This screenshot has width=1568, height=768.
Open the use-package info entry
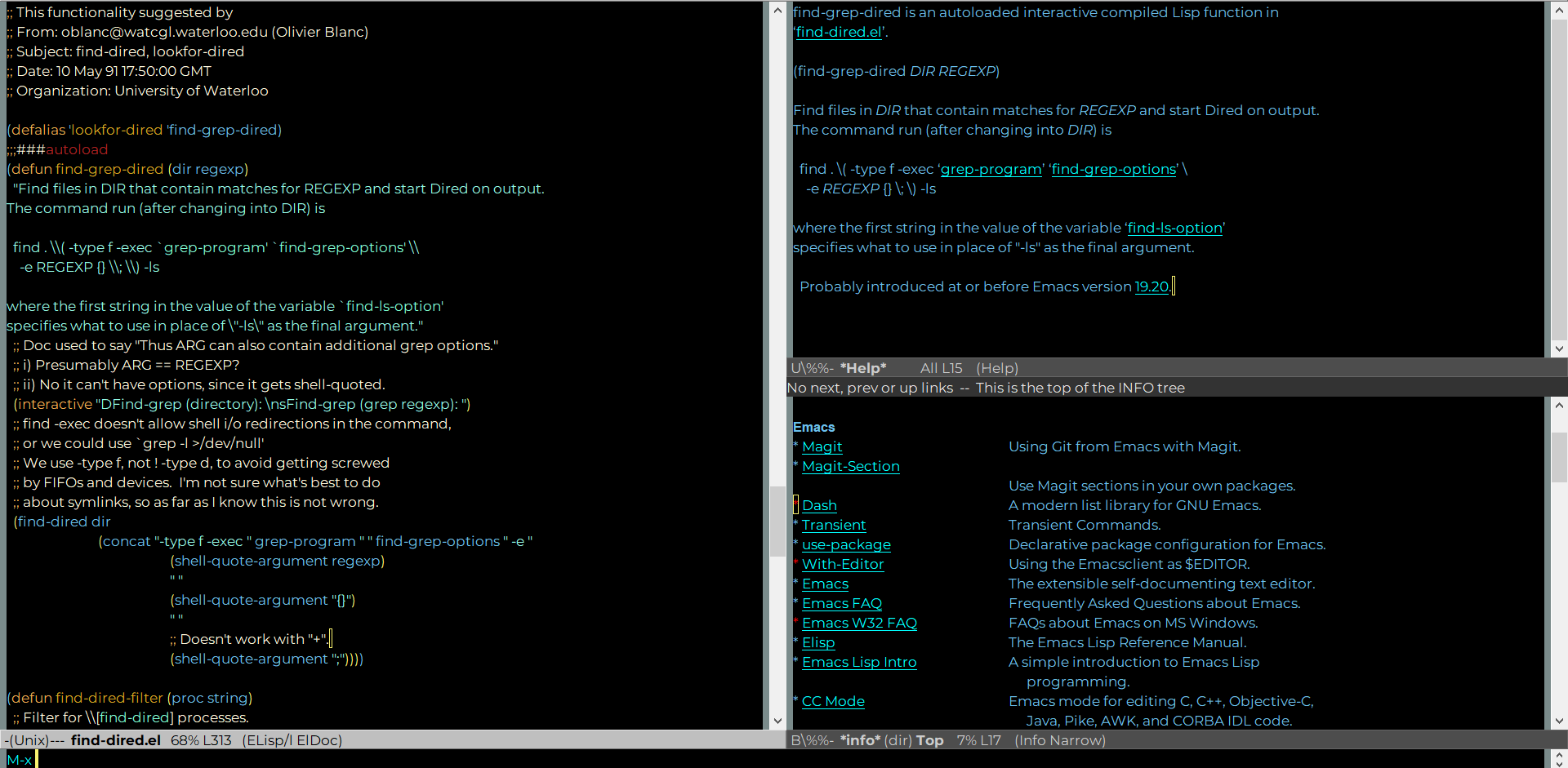(x=846, y=544)
